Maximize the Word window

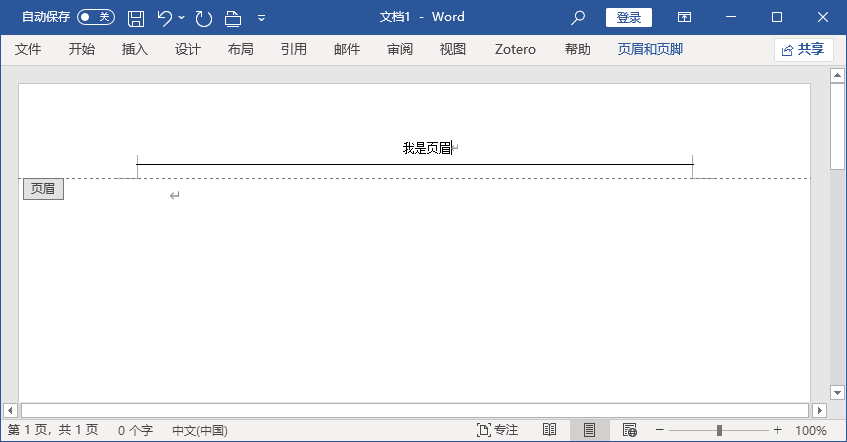[x=777, y=17]
